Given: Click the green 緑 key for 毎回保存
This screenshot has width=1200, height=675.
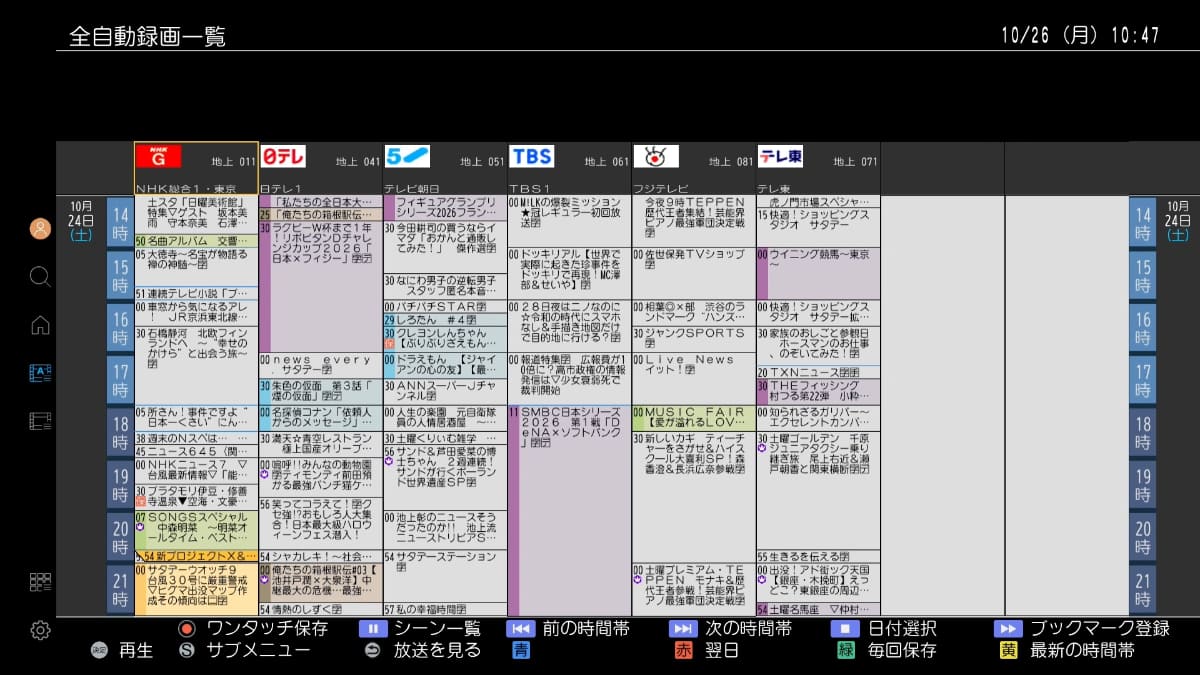Looking at the screenshot, I should pyautogui.click(x=846, y=651).
